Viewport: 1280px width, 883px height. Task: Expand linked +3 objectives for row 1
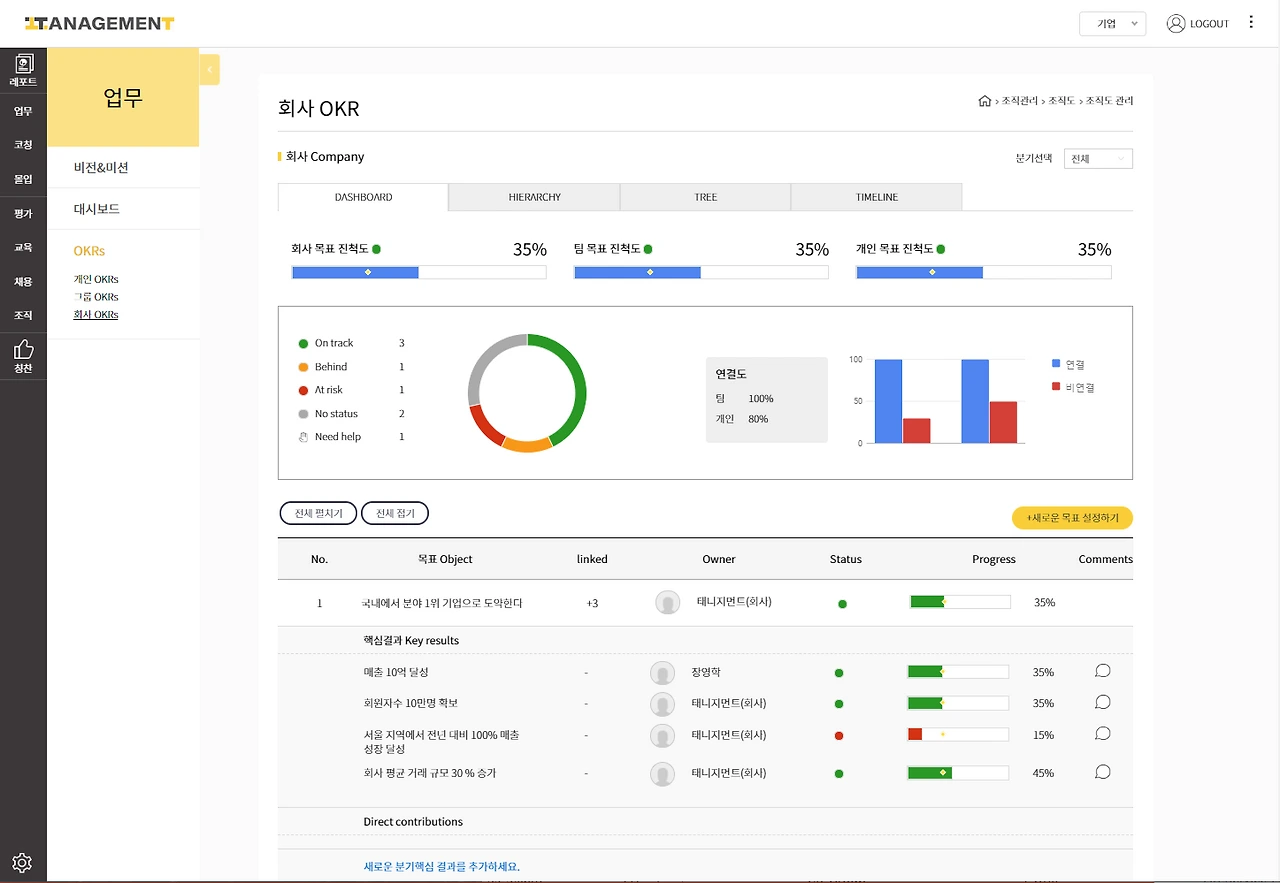pos(592,603)
